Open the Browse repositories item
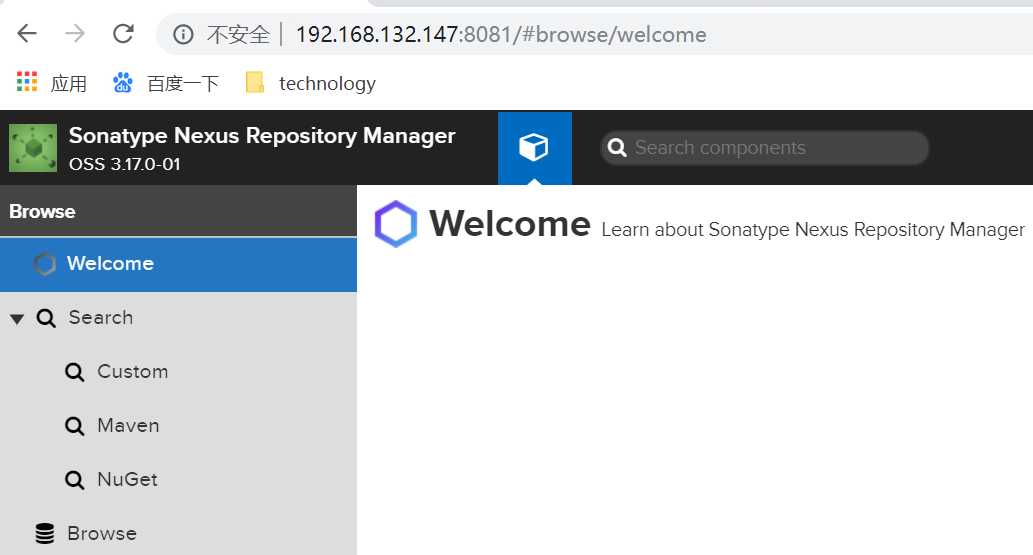Image resolution: width=1033 pixels, height=555 pixels. coord(102,533)
